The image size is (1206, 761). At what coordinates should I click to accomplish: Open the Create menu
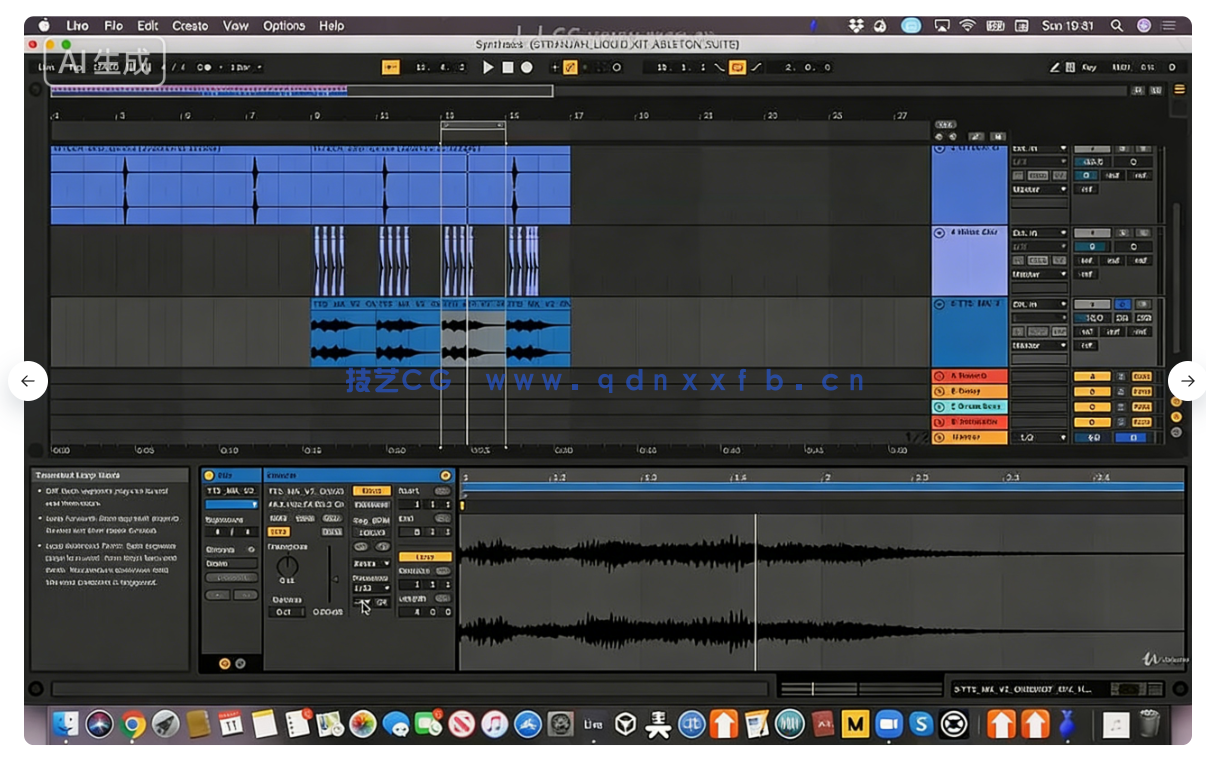tap(190, 26)
